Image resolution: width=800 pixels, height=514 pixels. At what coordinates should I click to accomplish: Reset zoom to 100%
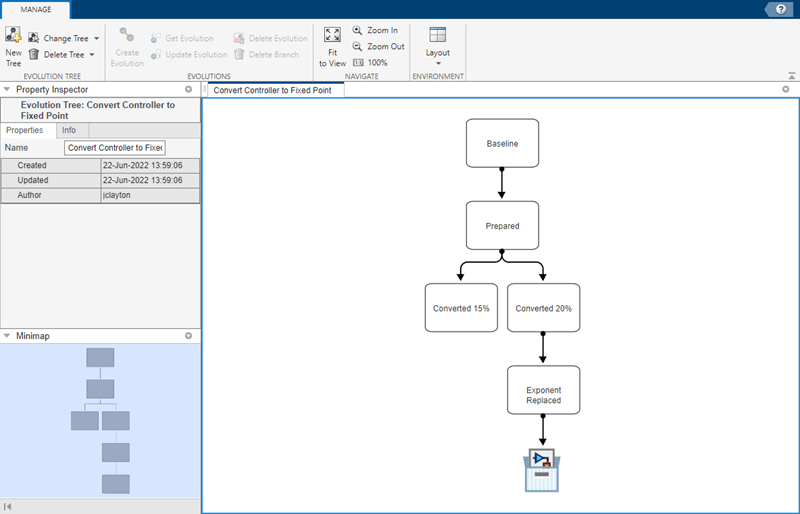pyautogui.click(x=370, y=63)
